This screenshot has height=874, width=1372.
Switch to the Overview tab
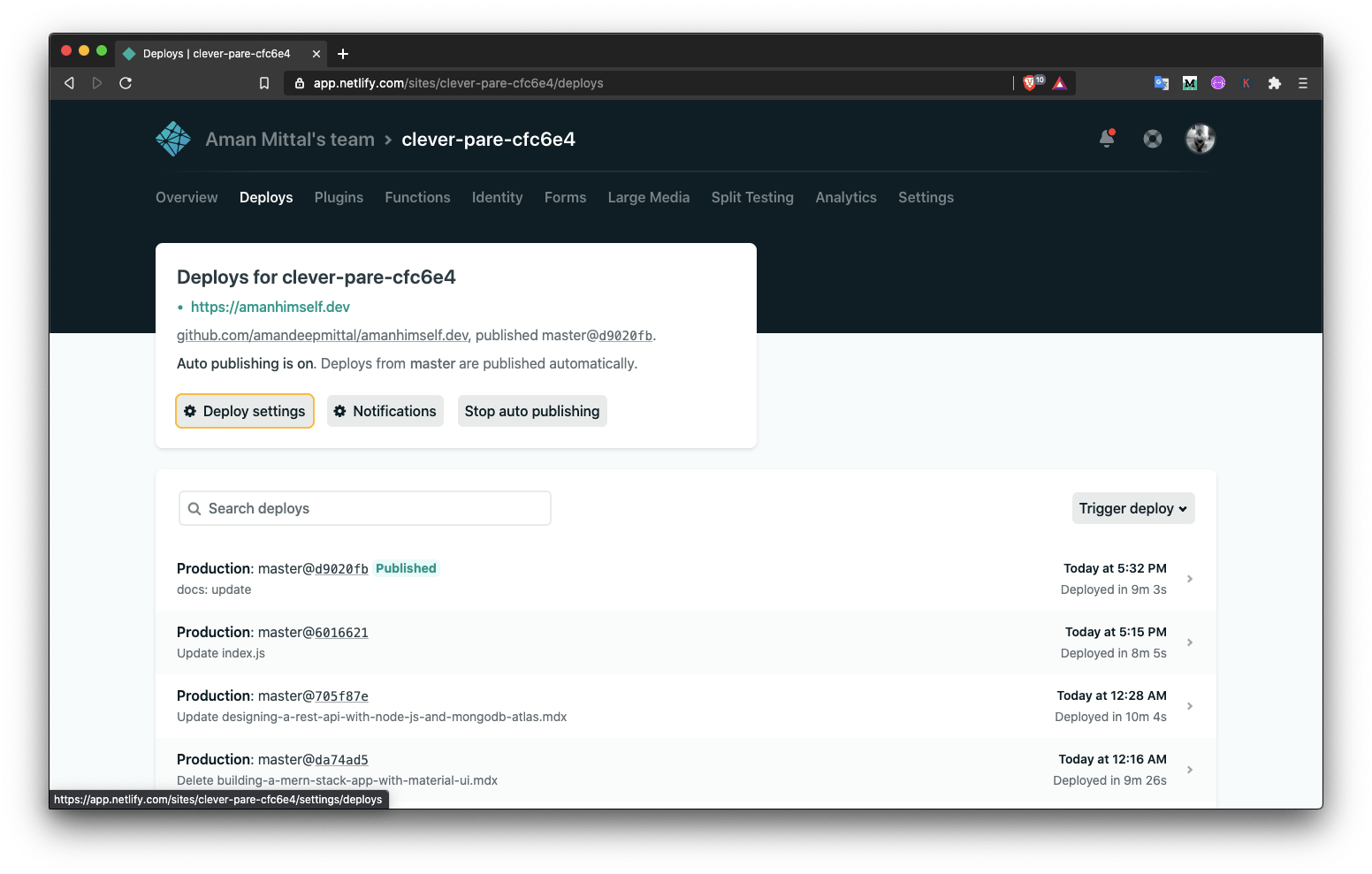(187, 197)
